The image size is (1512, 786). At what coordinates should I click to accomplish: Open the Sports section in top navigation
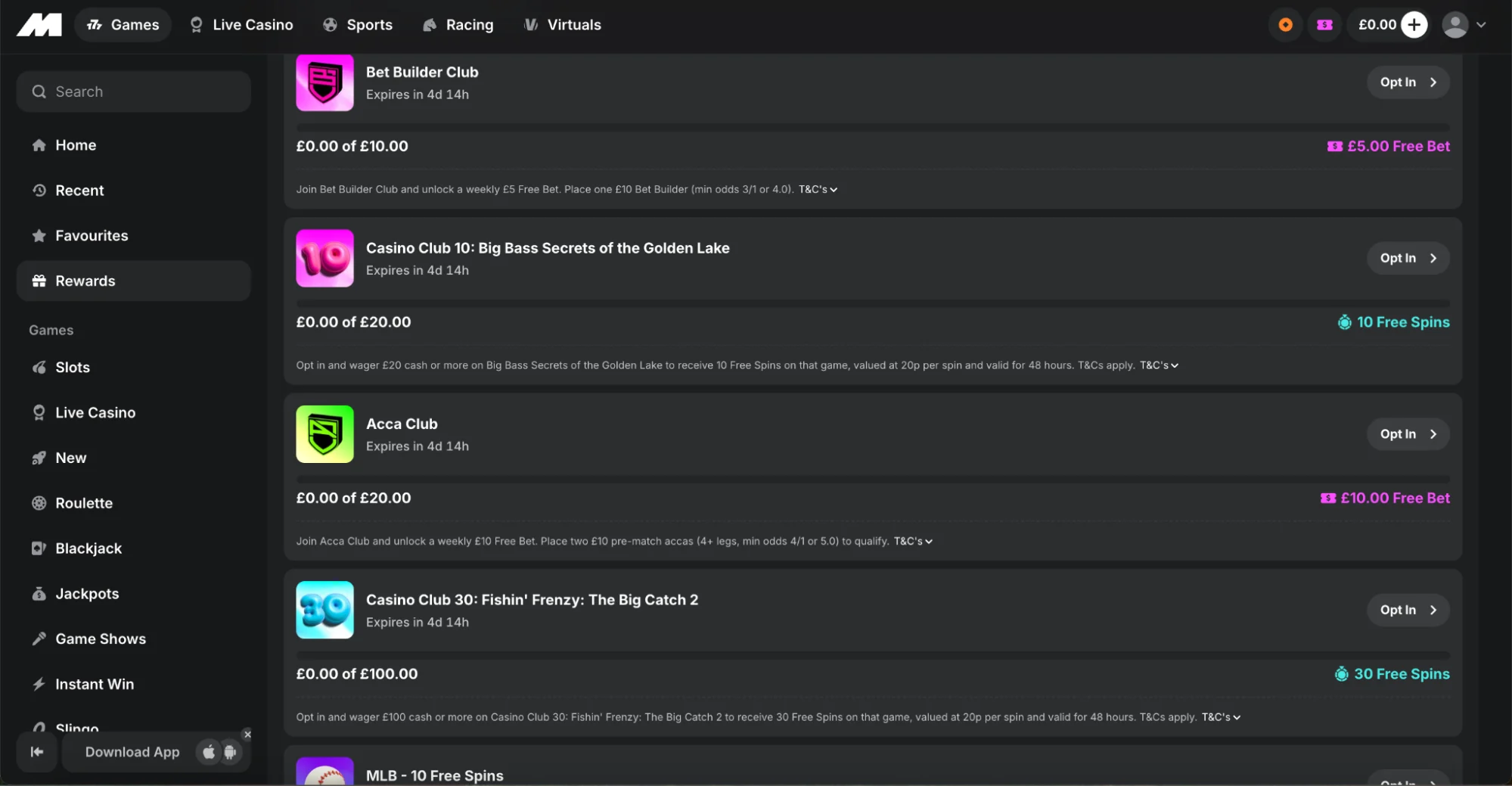358,25
